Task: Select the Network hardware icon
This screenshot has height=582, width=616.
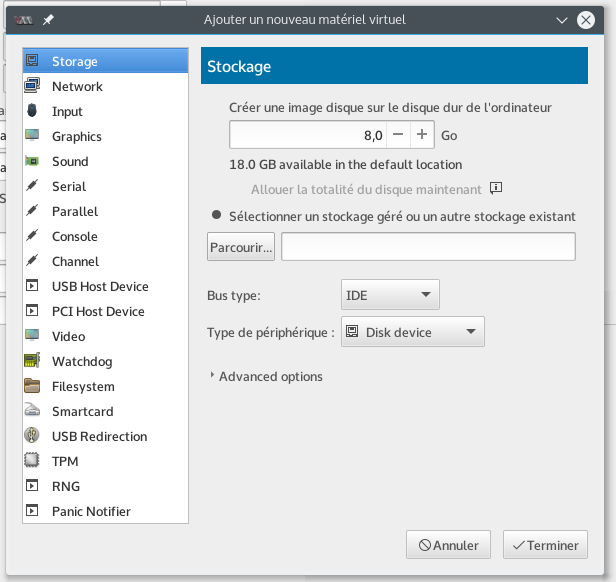Action: tap(32, 86)
